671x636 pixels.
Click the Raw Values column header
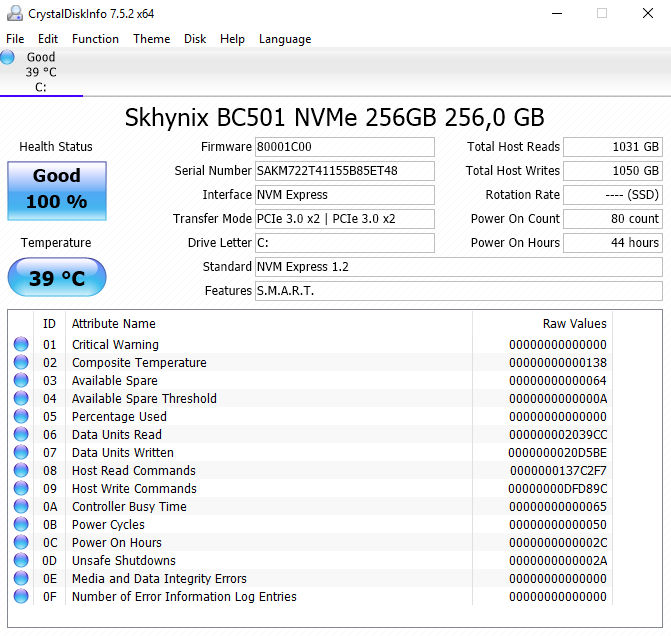(574, 324)
